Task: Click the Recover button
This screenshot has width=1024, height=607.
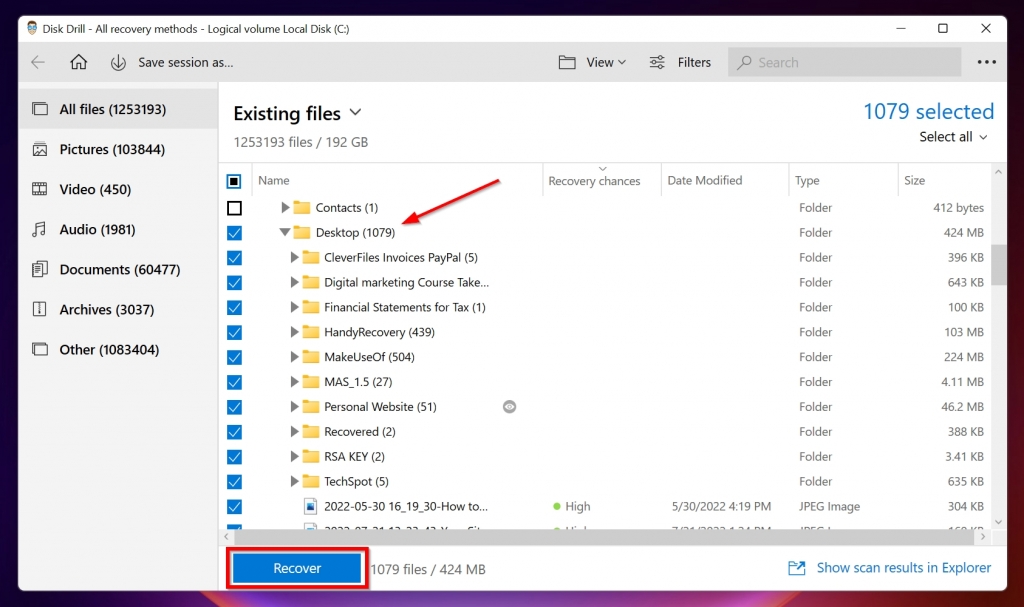Action: (296, 567)
